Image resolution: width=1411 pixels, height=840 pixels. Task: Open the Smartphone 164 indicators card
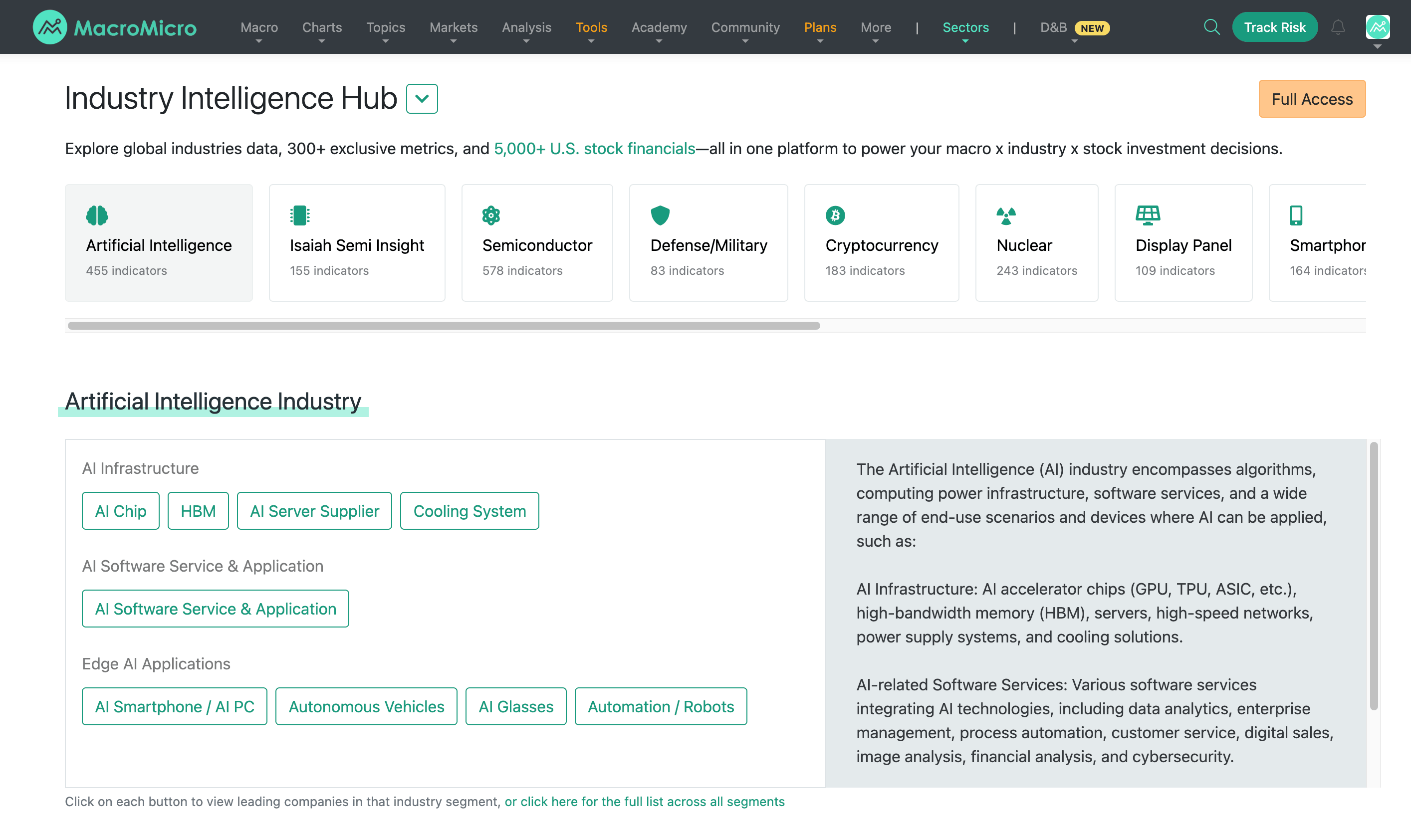coord(1318,243)
